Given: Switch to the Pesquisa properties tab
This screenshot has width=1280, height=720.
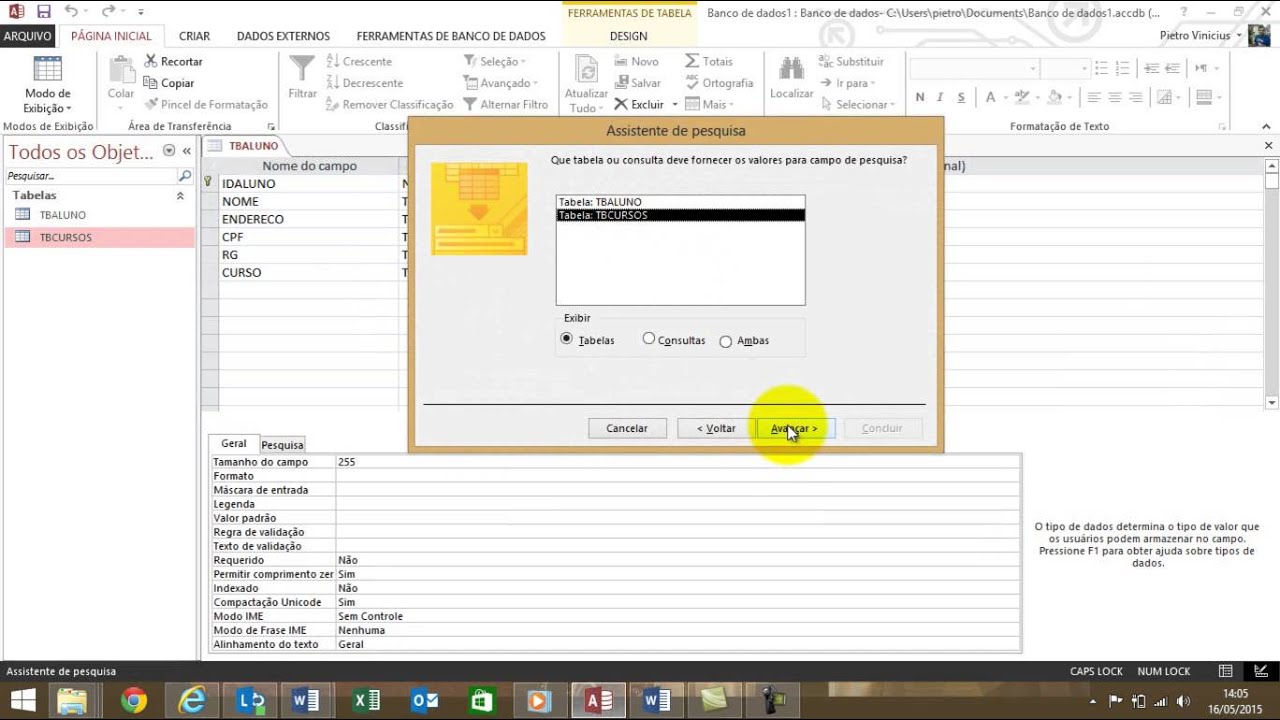Looking at the screenshot, I should [x=282, y=445].
